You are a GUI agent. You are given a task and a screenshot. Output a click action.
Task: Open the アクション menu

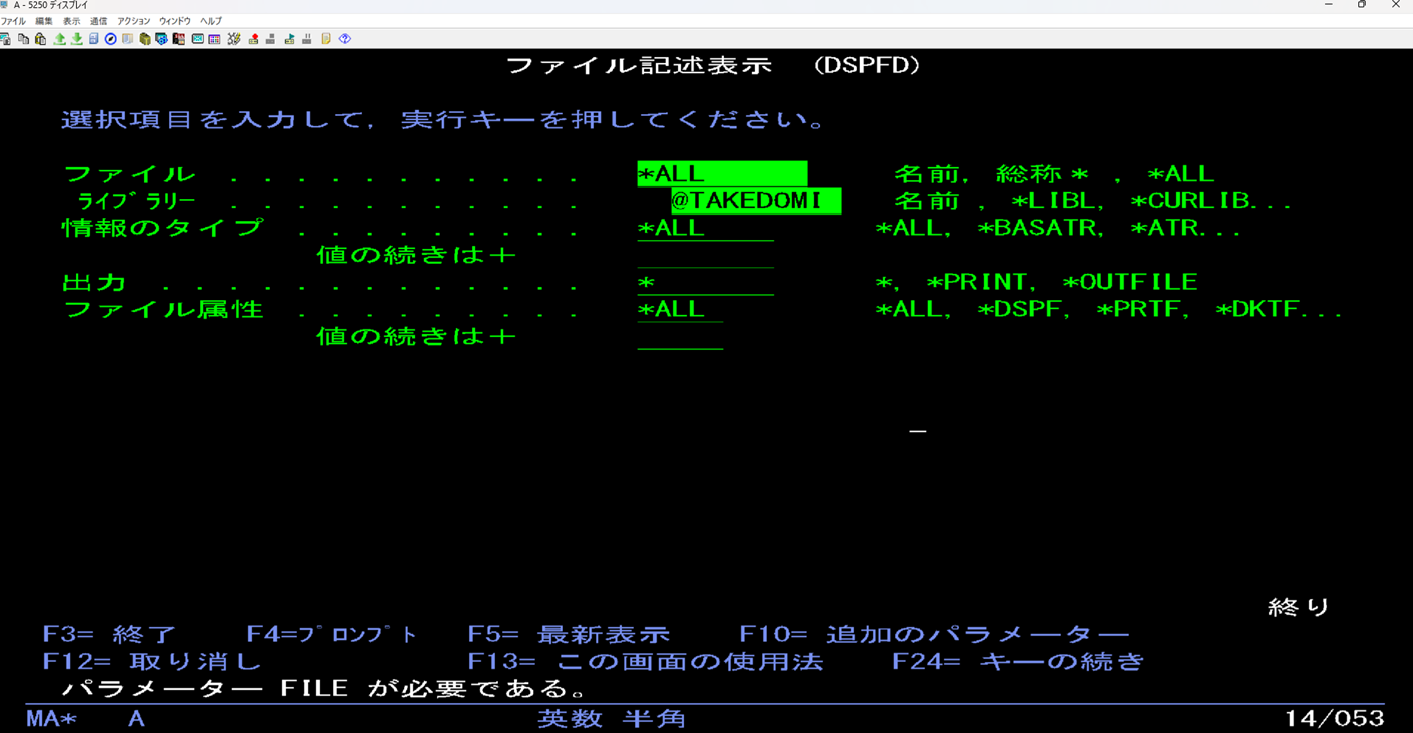133,21
